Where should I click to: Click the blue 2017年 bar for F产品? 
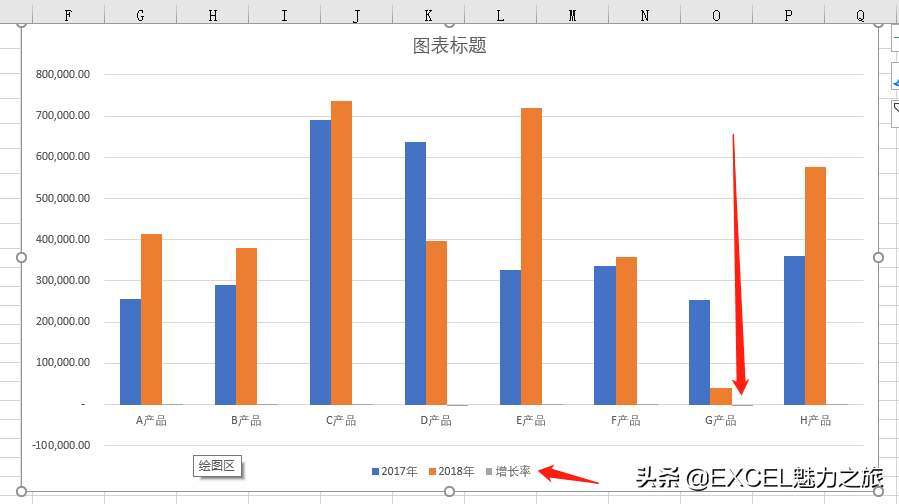tap(605, 335)
